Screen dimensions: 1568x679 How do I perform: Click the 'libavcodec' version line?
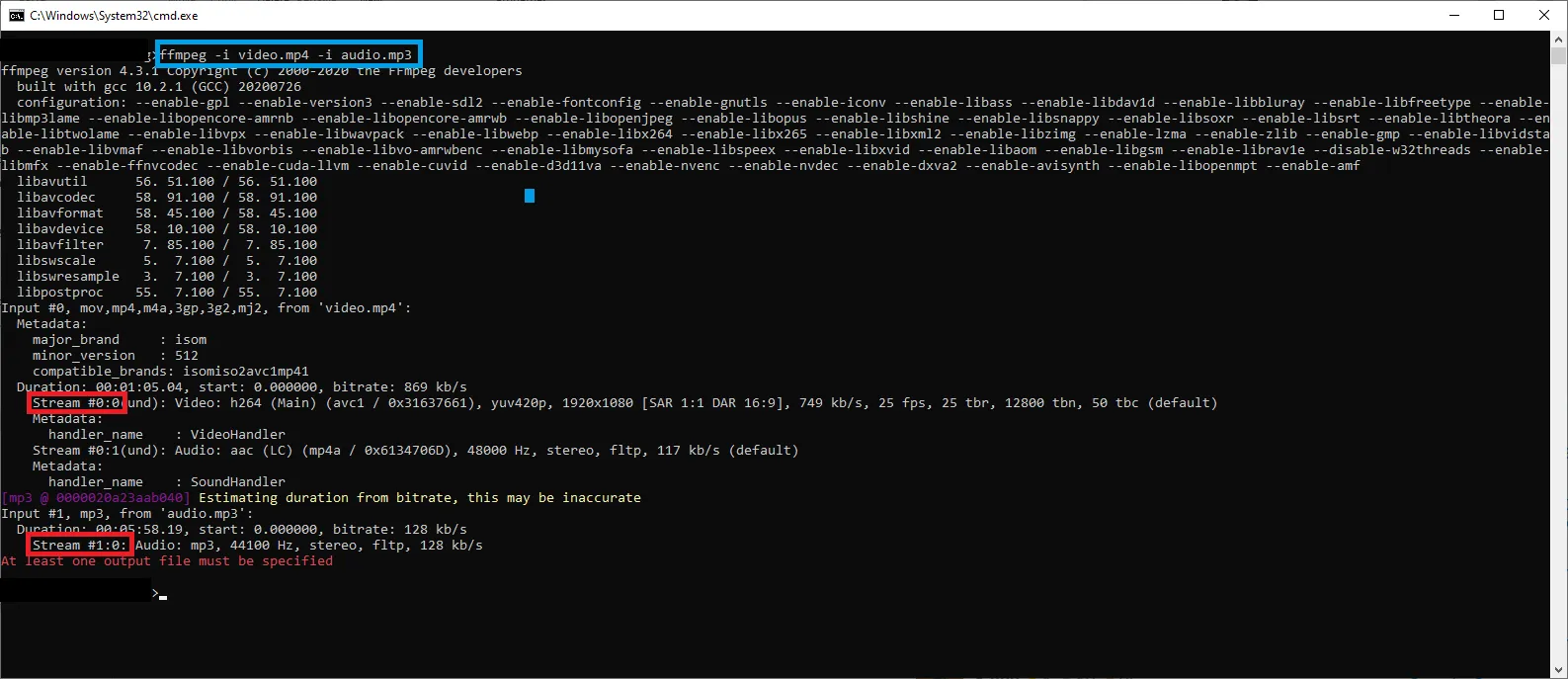pos(167,197)
